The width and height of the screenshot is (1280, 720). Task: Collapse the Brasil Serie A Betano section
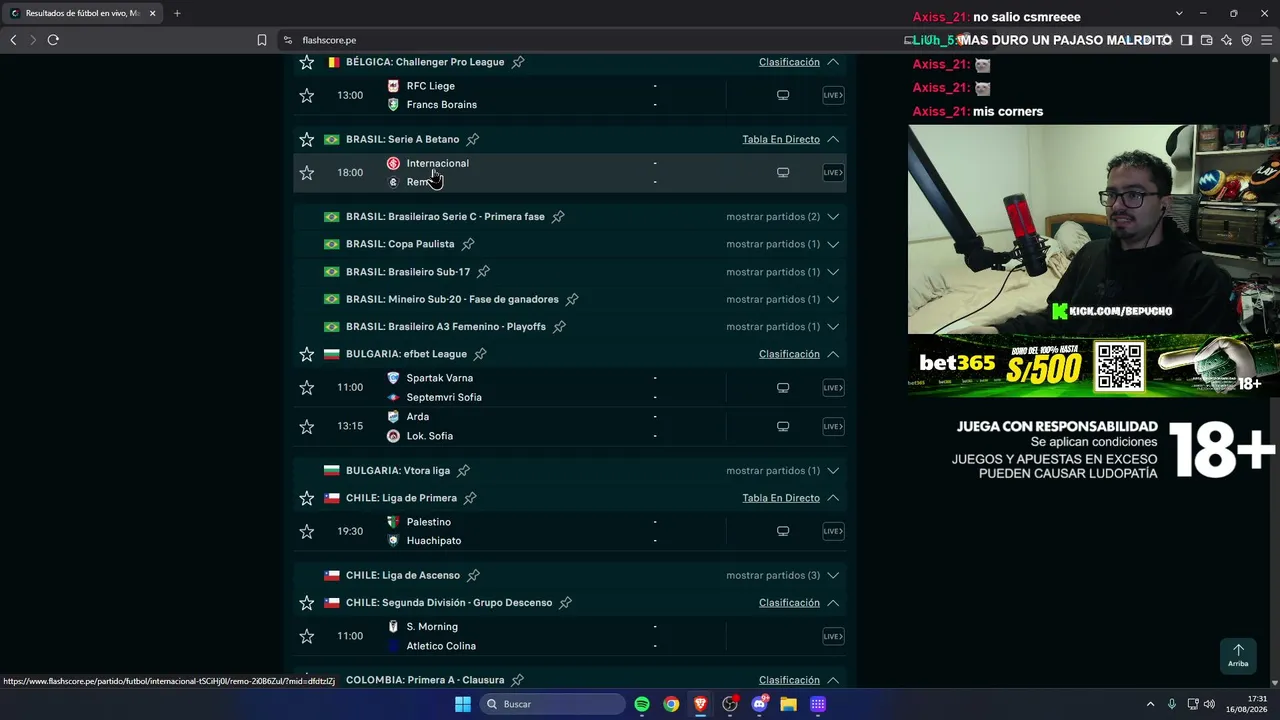833,139
